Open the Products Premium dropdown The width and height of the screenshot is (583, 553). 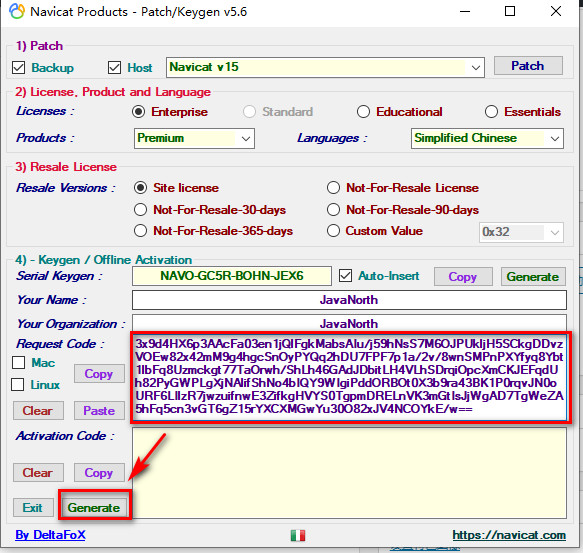pos(194,138)
